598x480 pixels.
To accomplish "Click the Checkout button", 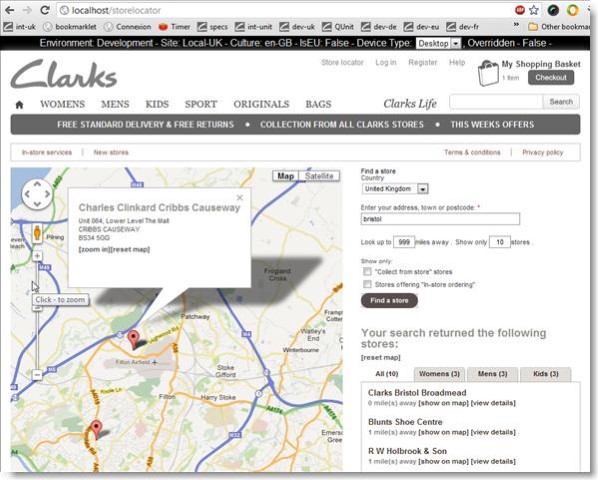I will coord(551,78).
